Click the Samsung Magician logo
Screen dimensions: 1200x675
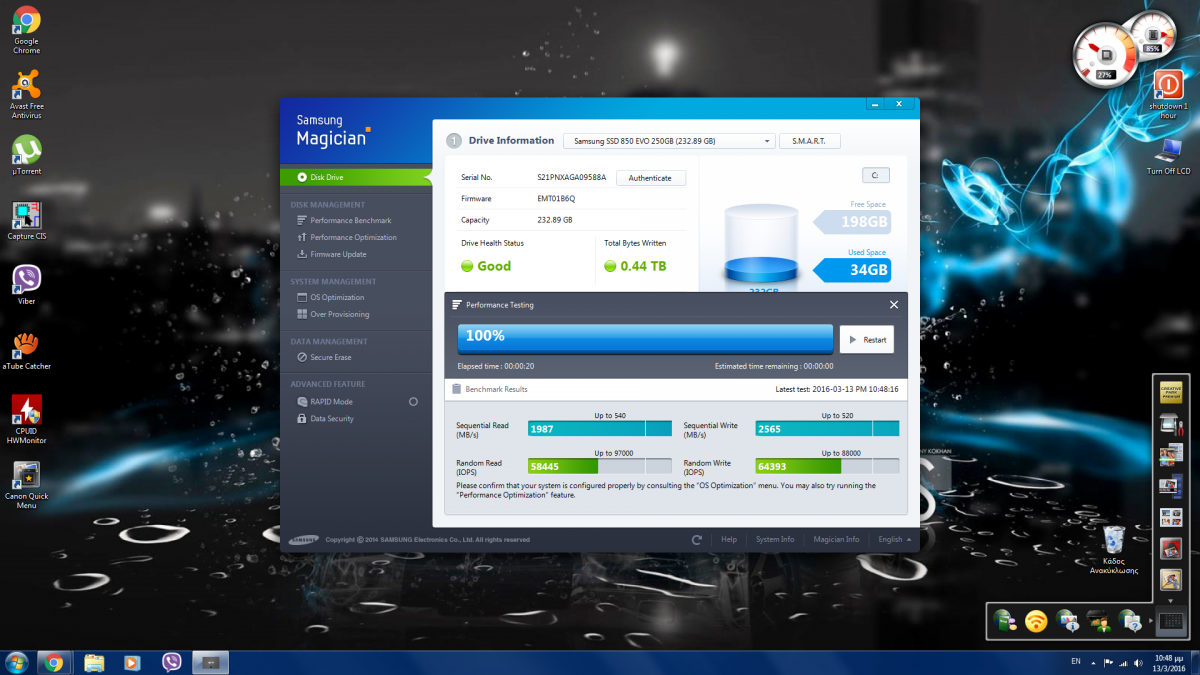pos(333,131)
